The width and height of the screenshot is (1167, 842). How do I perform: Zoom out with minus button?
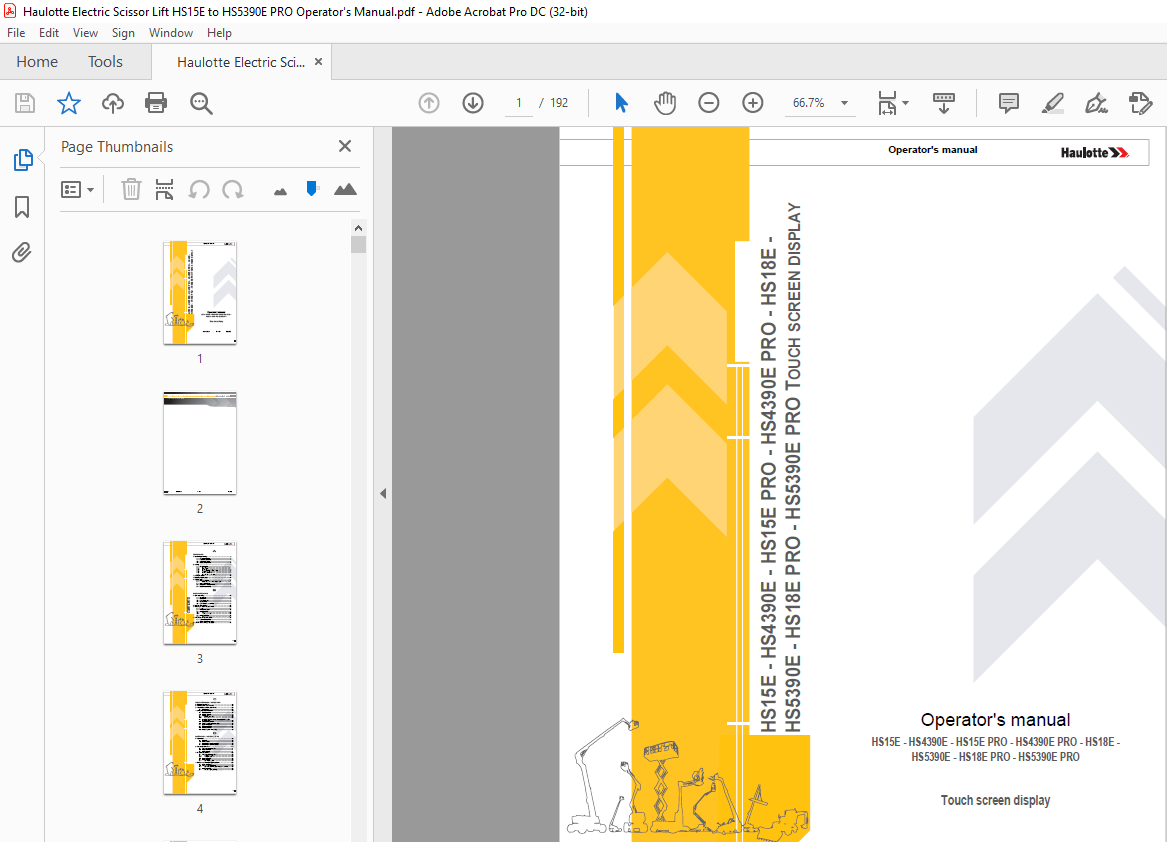pyautogui.click(x=709, y=103)
